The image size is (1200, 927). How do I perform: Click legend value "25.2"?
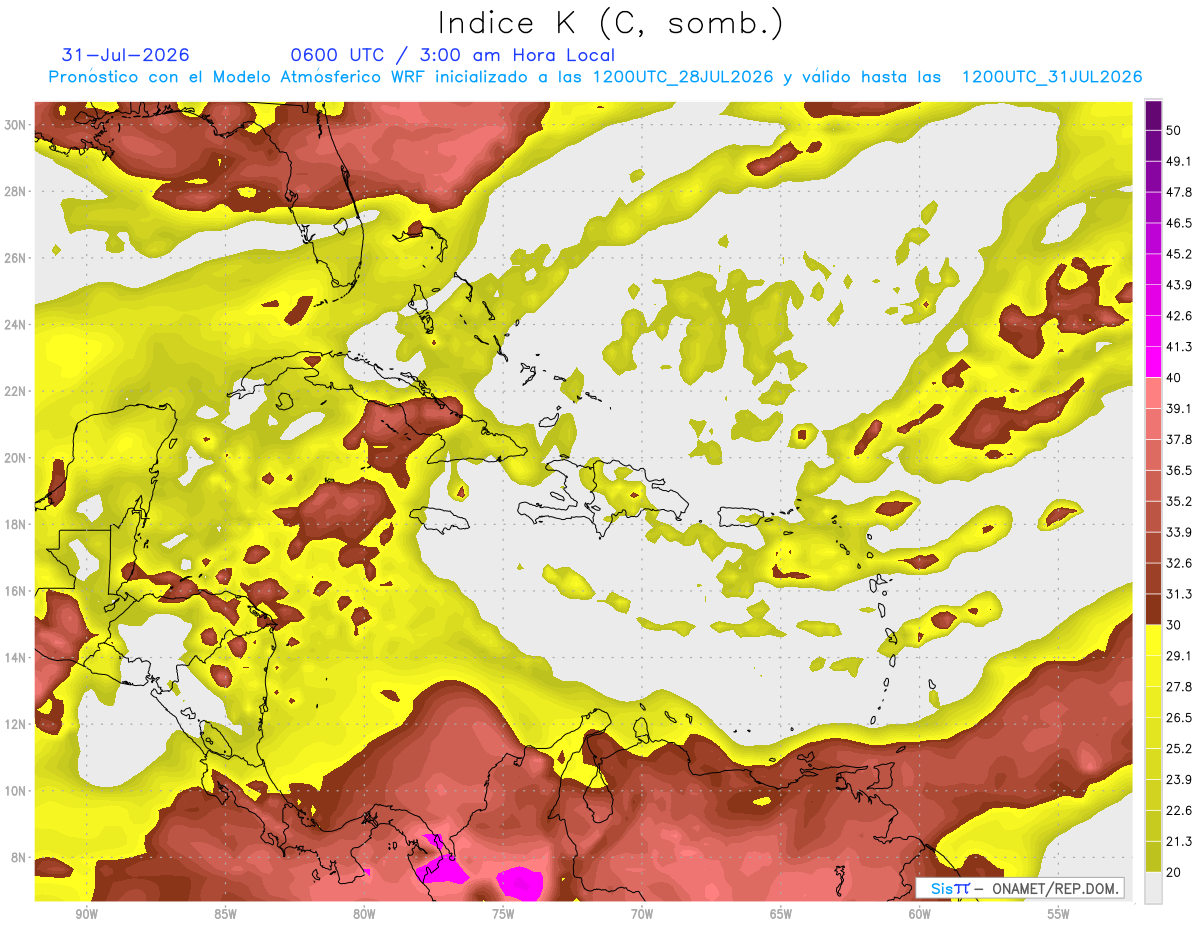[x=1179, y=748]
